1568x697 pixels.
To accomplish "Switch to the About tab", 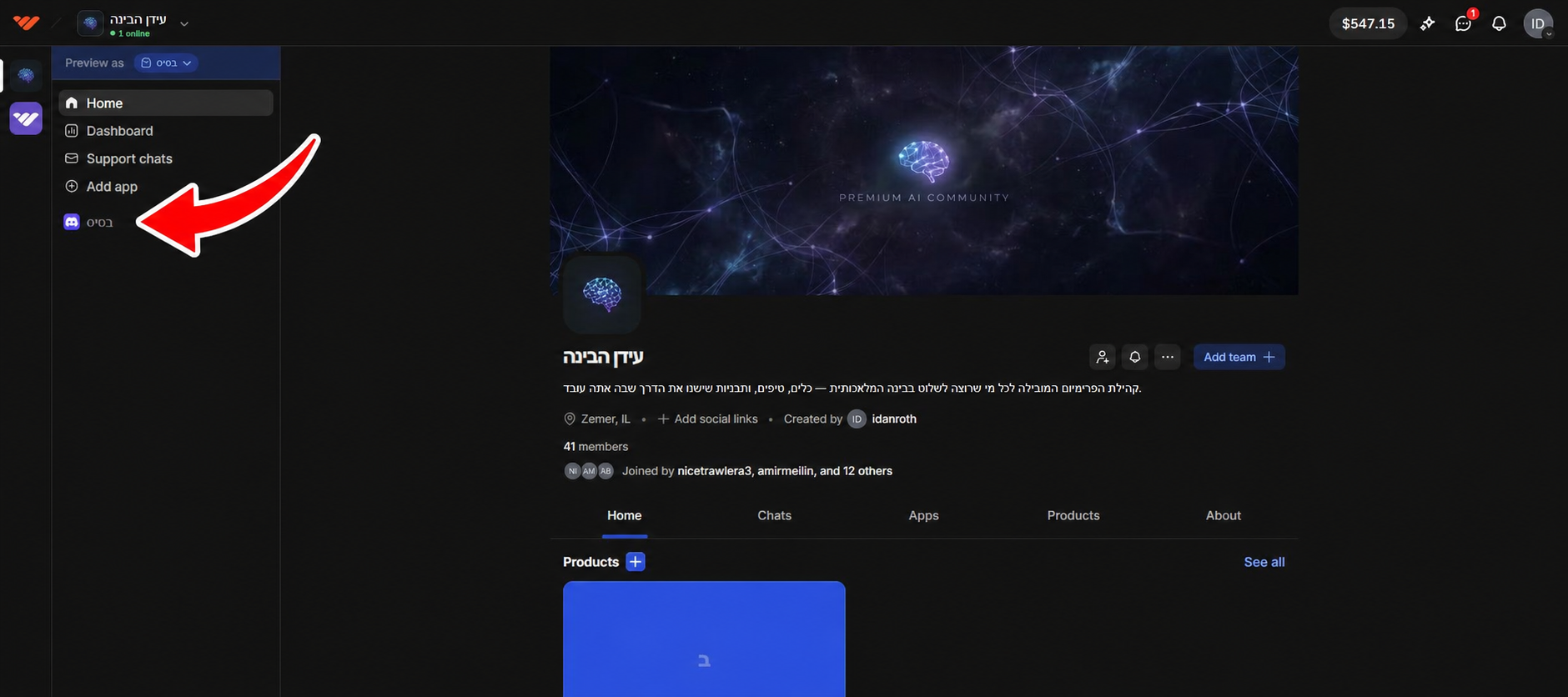I will [1224, 515].
